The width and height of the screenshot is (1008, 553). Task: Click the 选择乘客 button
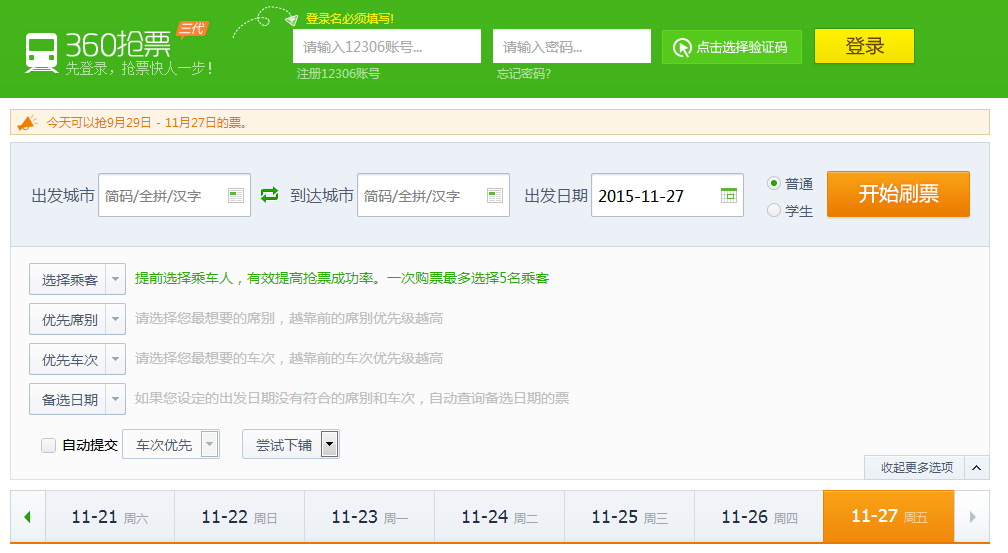(68, 279)
